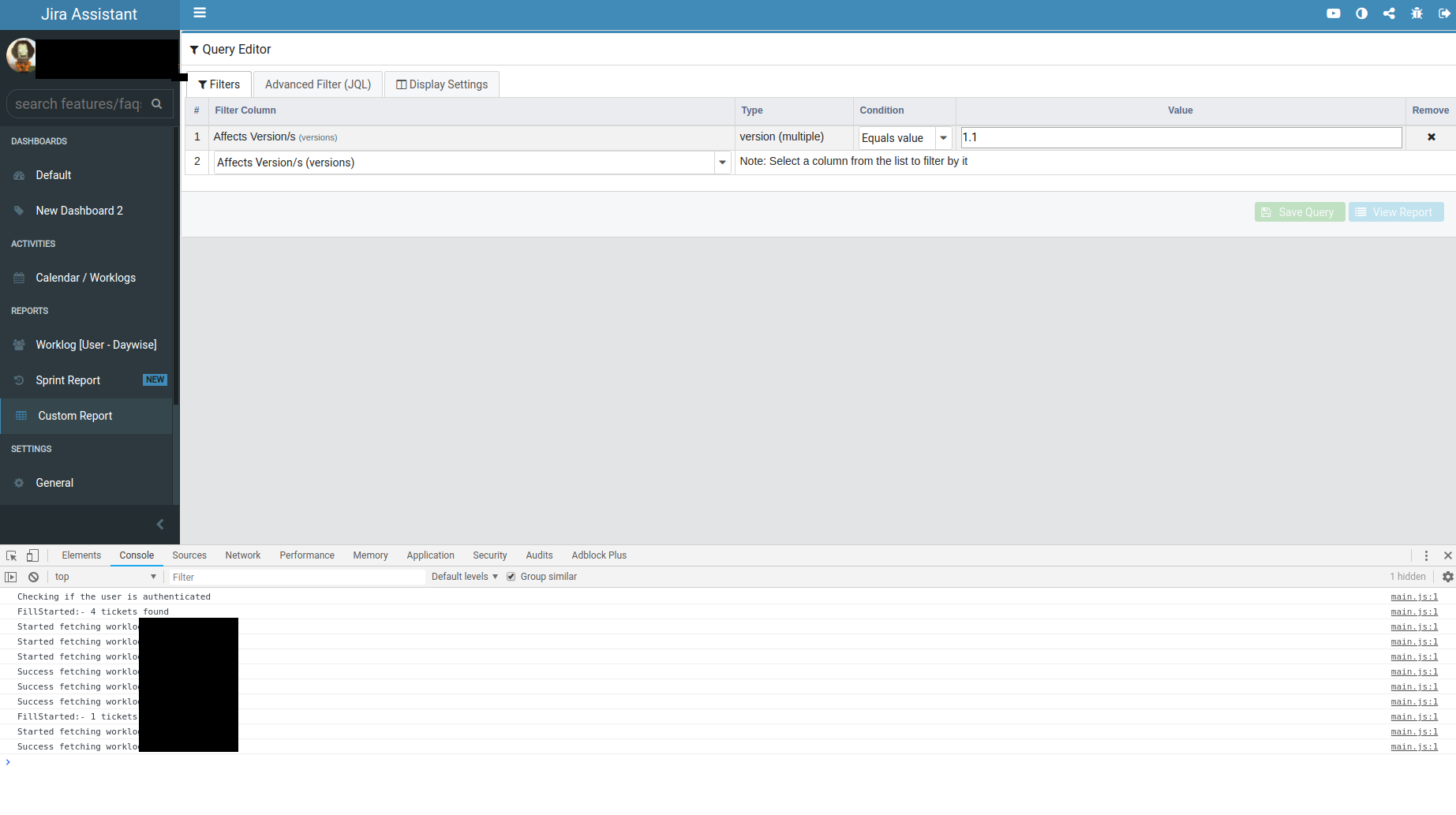The image size is (1456, 815).
Task: Toggle the hamburger sidebar menu icon
Action: pos(200,13)
